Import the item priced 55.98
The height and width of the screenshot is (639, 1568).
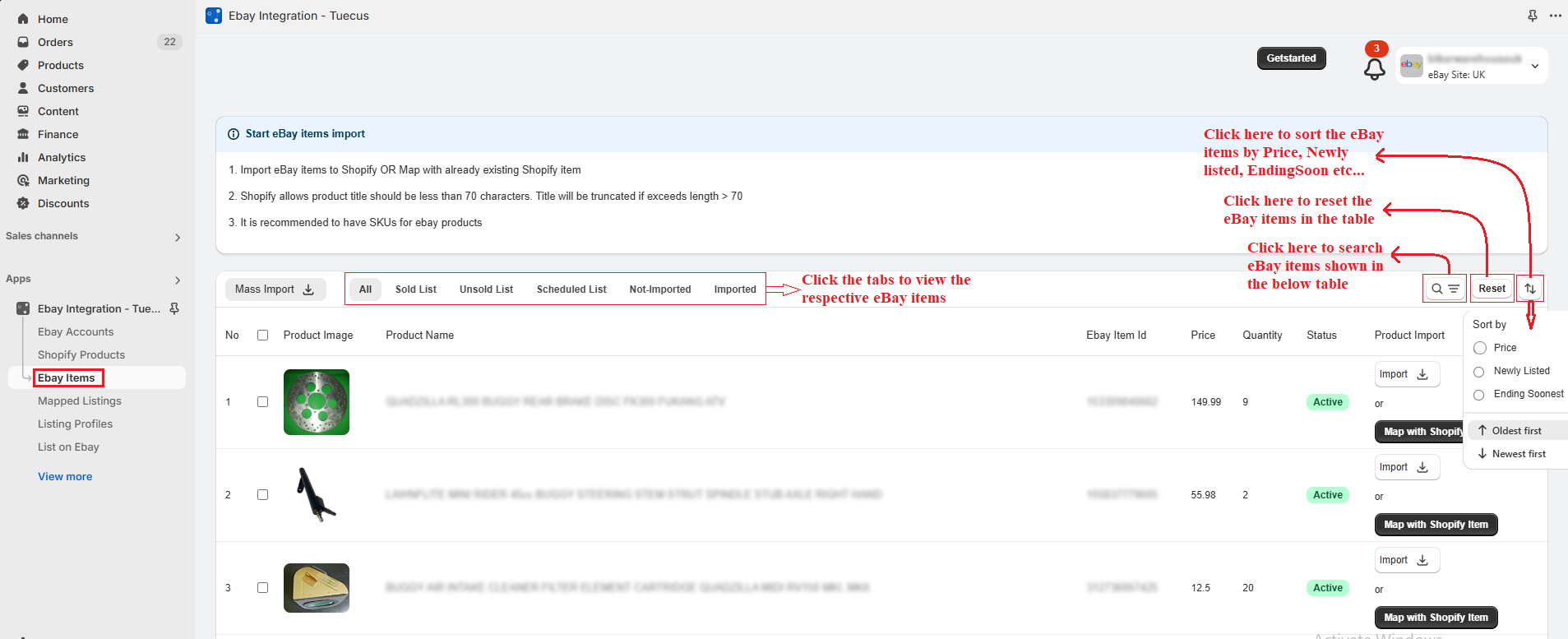click(x=1407, y=467)
